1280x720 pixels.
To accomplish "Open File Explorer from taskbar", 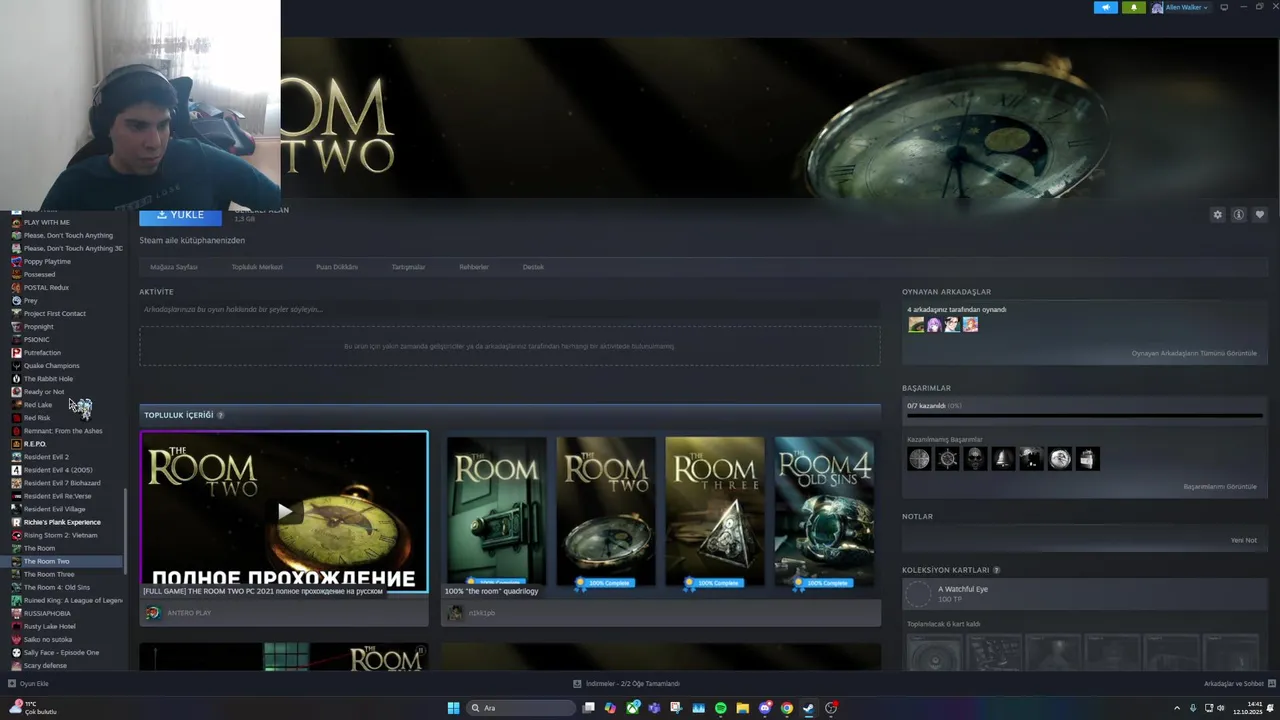I will 742,708.
